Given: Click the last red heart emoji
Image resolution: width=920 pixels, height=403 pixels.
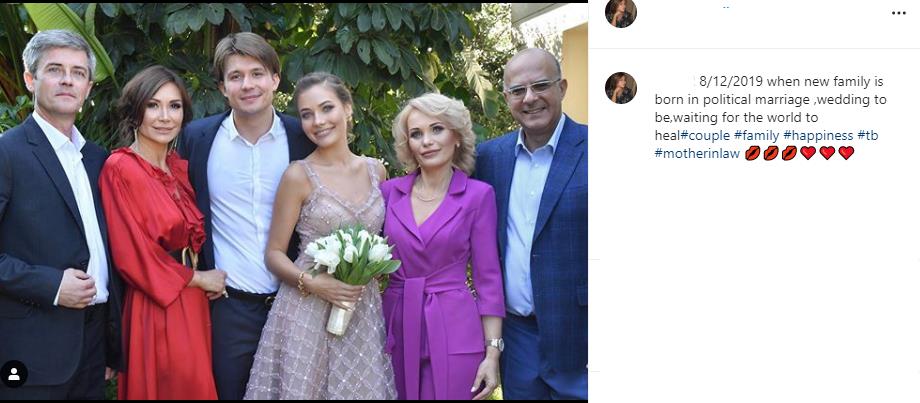Looking at the screenshot, I should coord(846,153).
